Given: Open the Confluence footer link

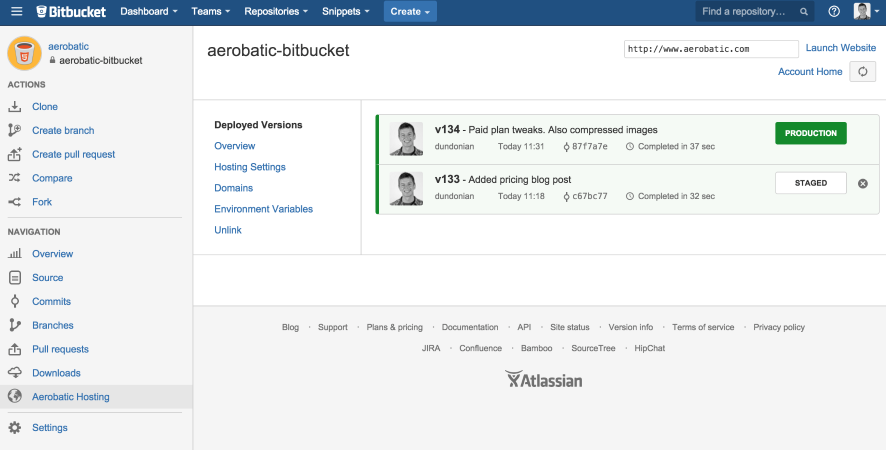Looking at the screenshot, I should click(x=480, y=348).
